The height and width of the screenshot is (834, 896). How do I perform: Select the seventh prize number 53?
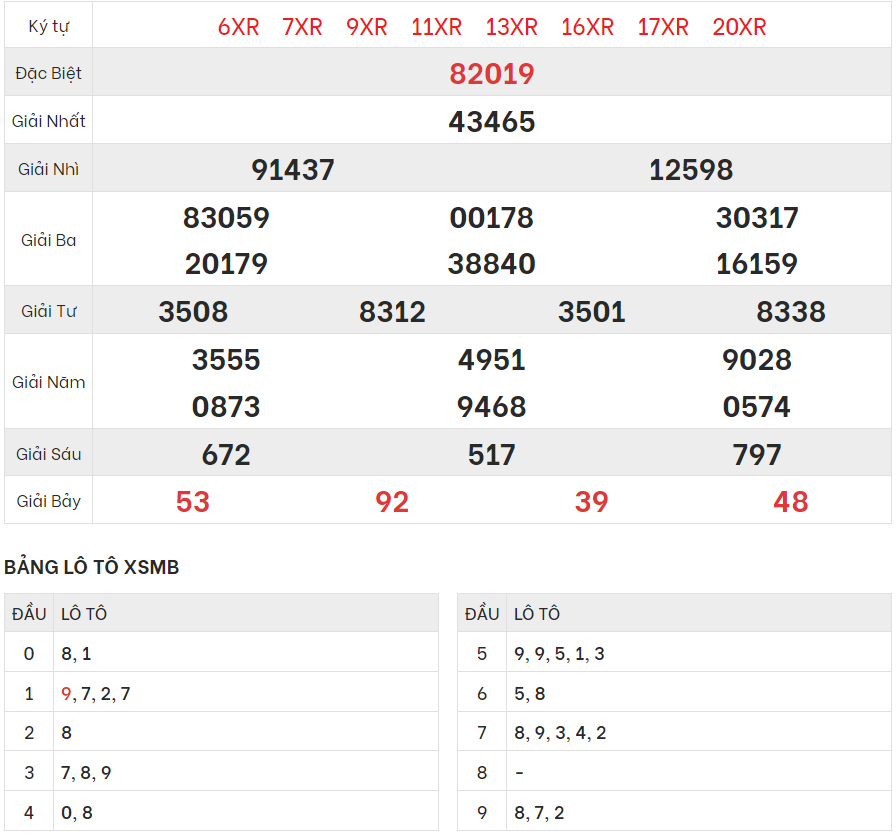click(x=193, y=502)
